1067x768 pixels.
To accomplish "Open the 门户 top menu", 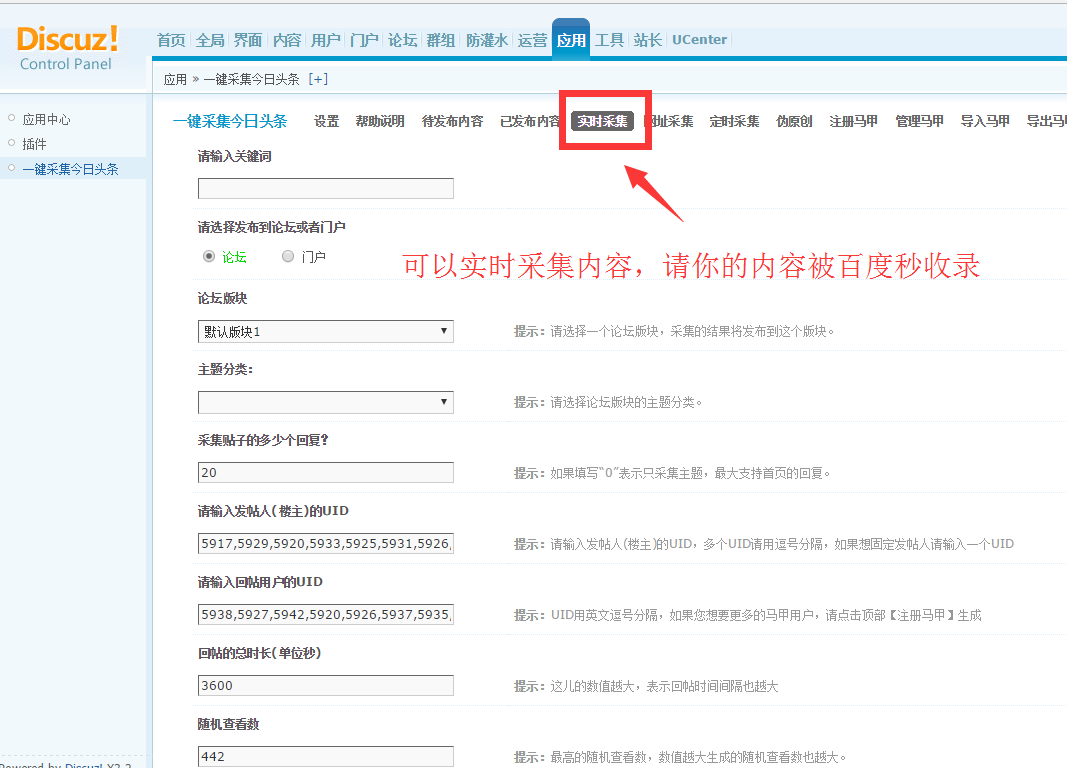I will click(x=364, y=40).
